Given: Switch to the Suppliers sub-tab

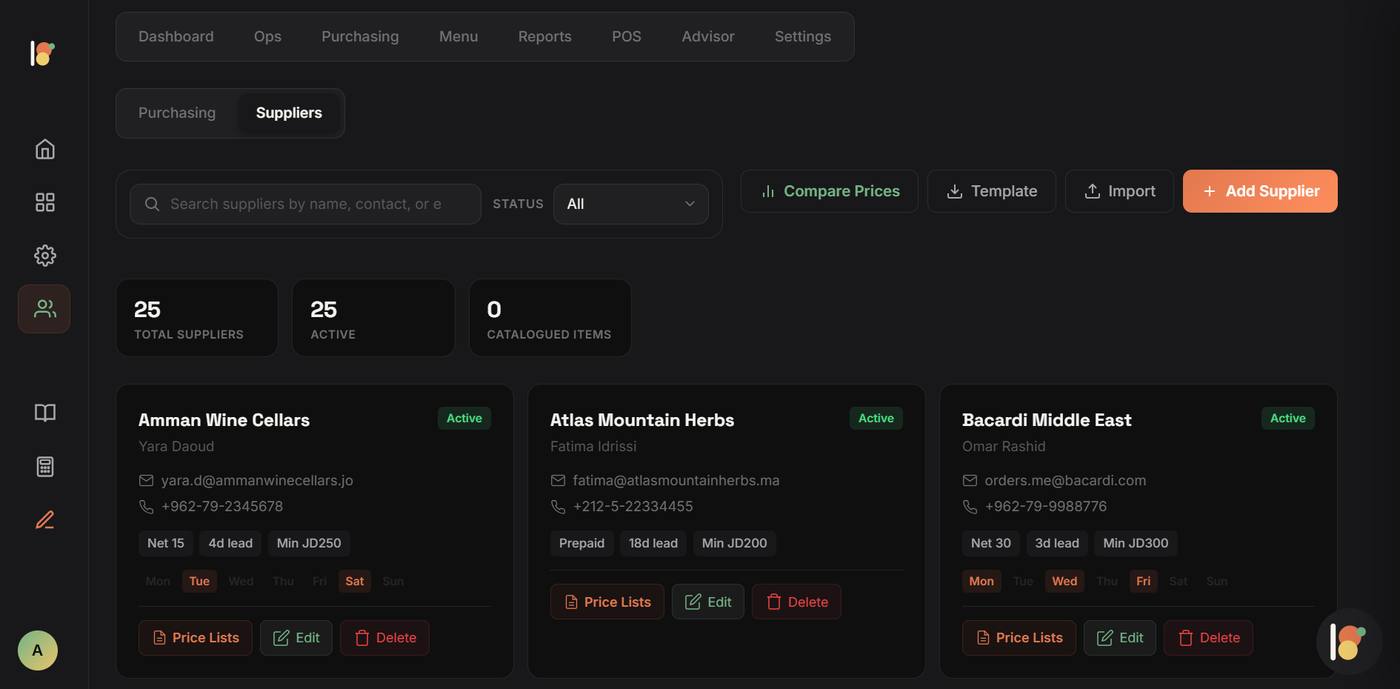Looking at the screenshot, I should (289, 113).
